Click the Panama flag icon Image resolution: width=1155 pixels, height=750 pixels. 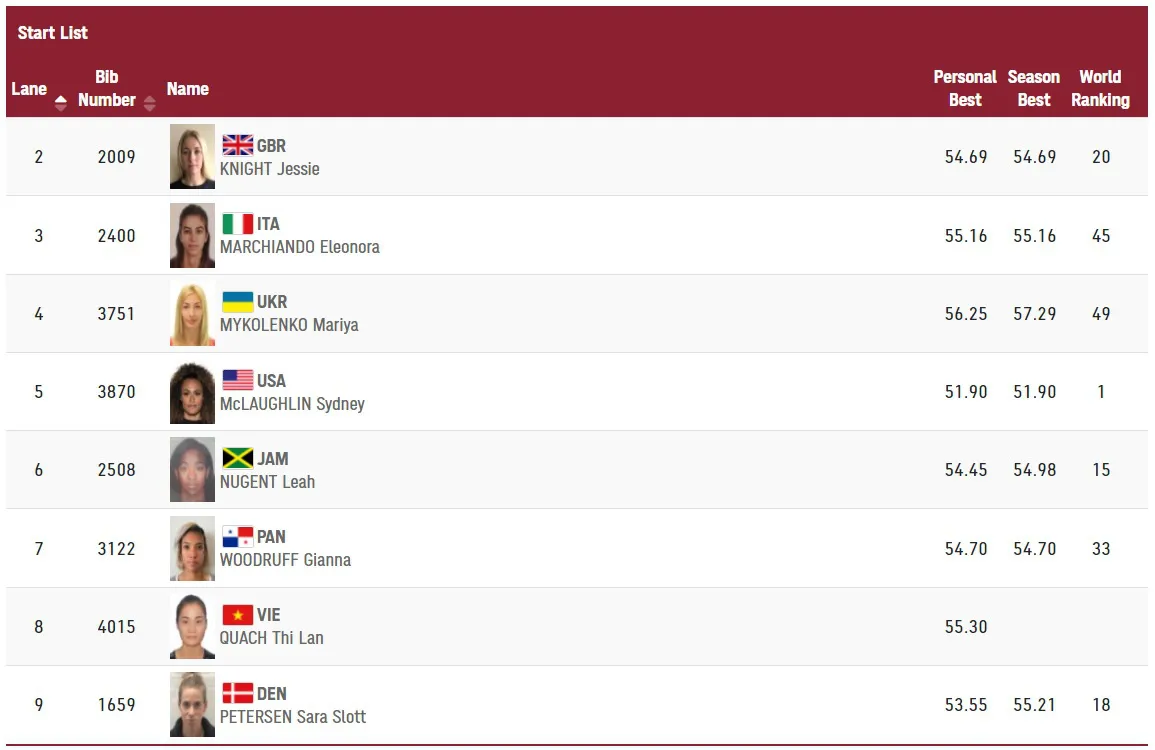pos(237,536)
